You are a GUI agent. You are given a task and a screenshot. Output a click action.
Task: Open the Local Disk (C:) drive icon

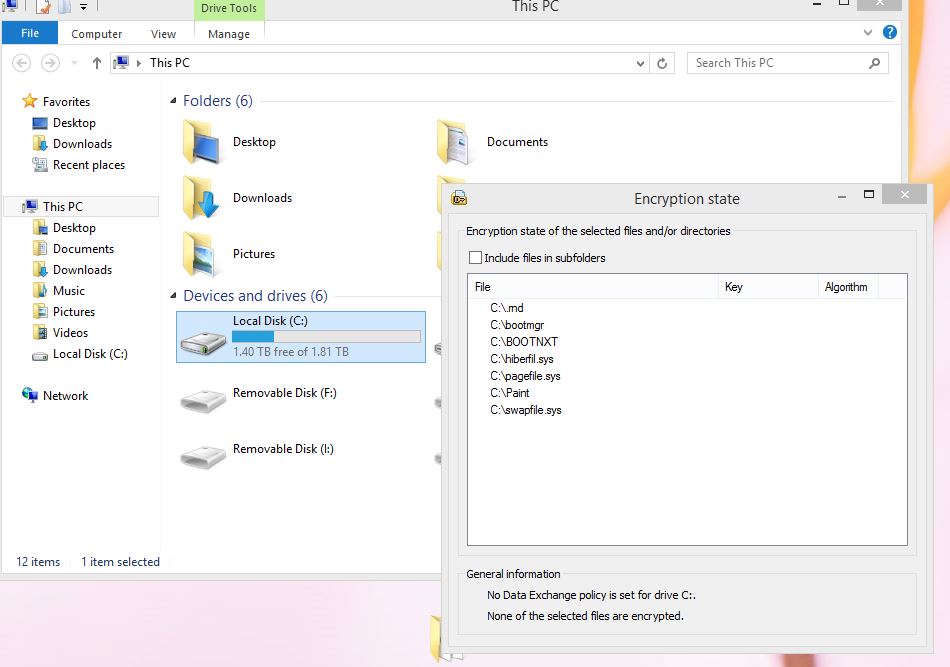pos(204,338)
